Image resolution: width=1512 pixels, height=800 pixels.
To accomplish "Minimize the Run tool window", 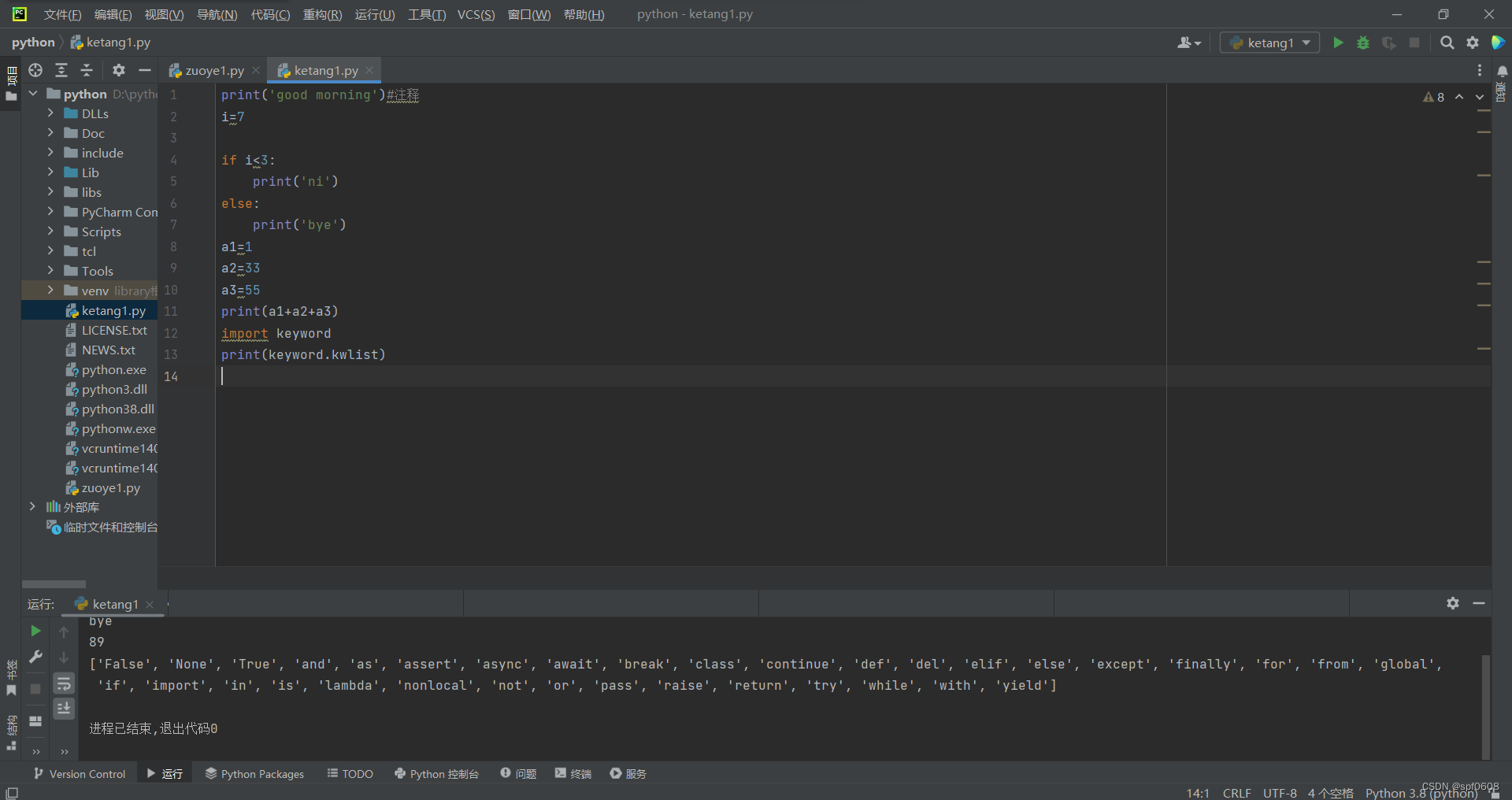I will (x=1479, y=603).
